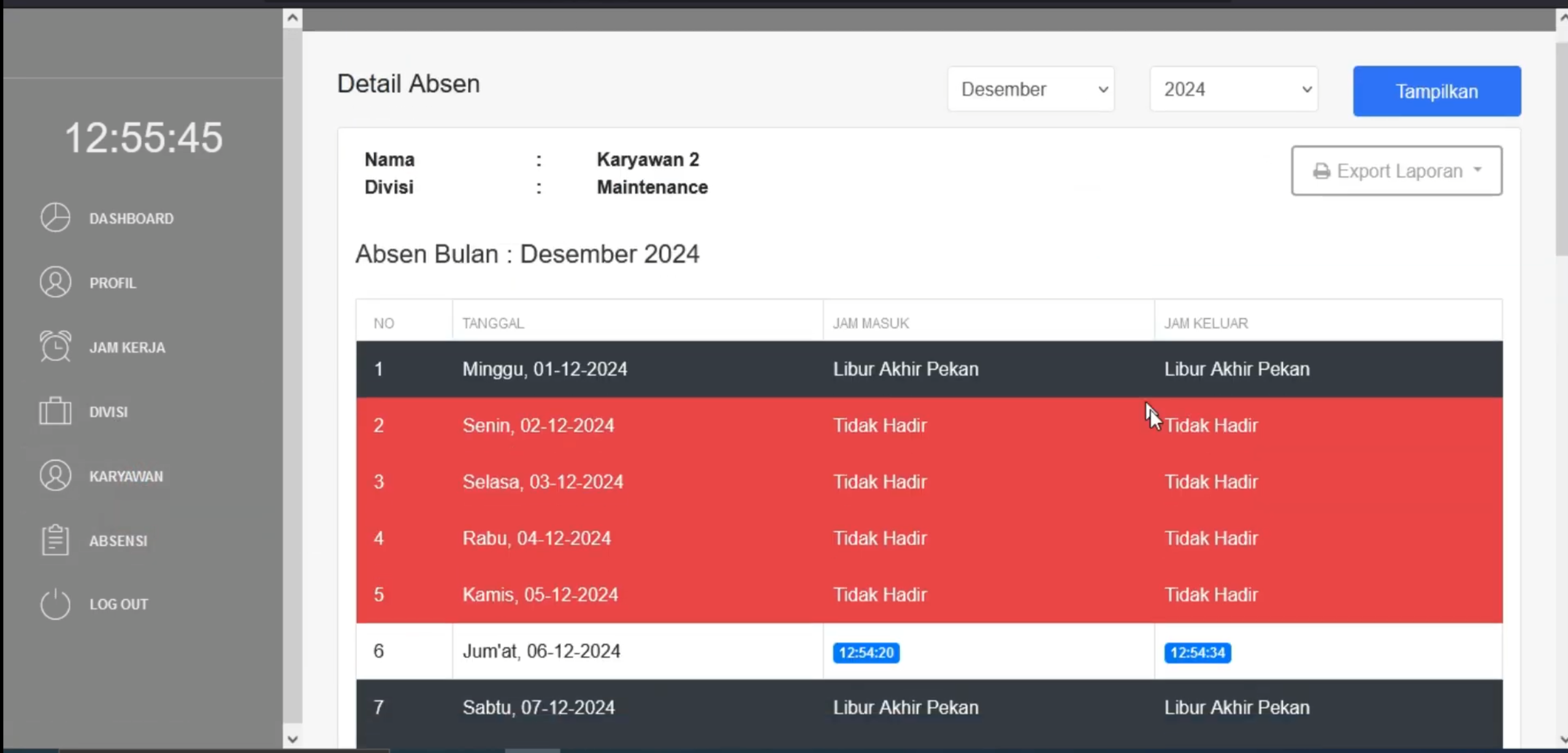
Task: Select the DIVISI menu item
Action: [109, 411]
